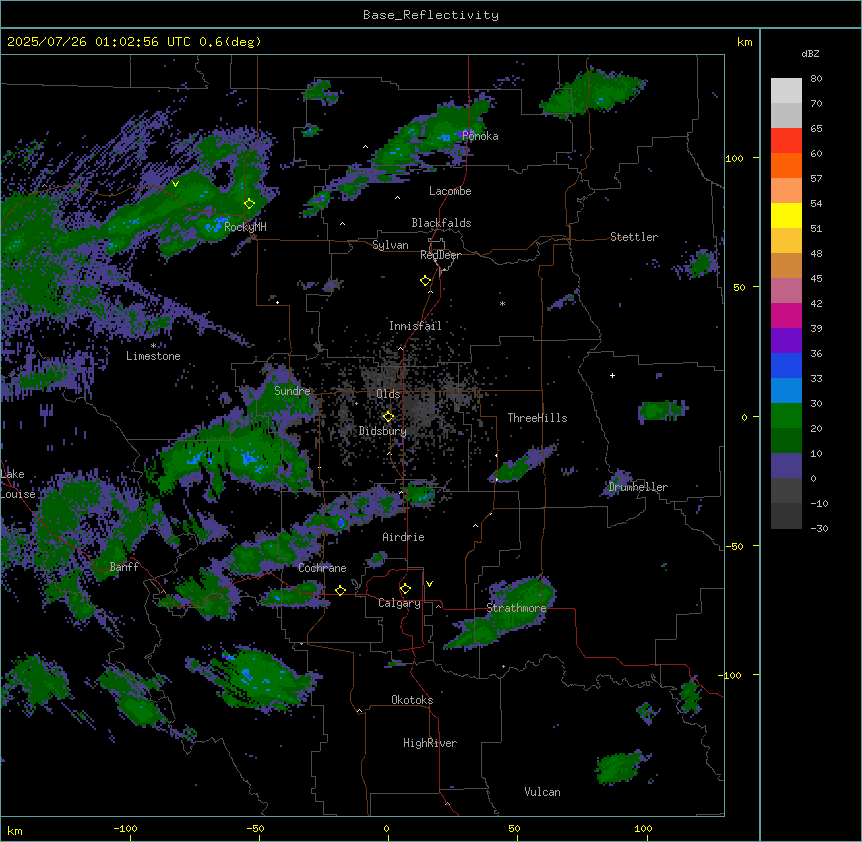Click the 0.6(deg) elevation angle text
The image size is (862, 842).
click(230, 42)
